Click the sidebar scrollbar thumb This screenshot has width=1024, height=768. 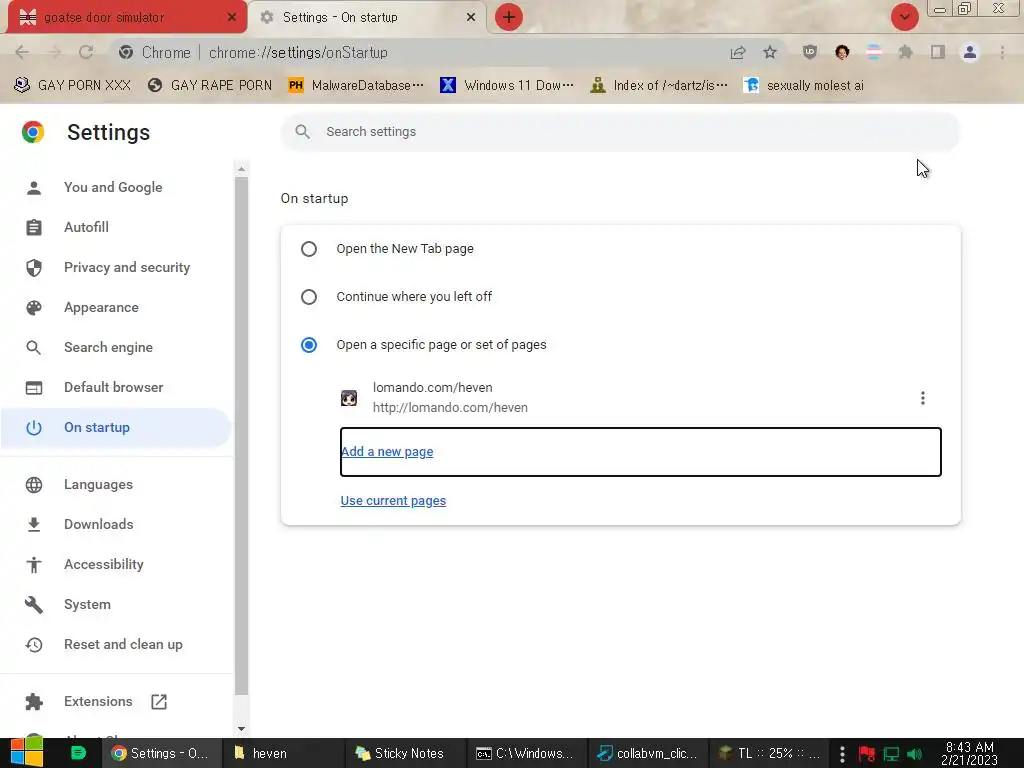(x=242, y=436)
